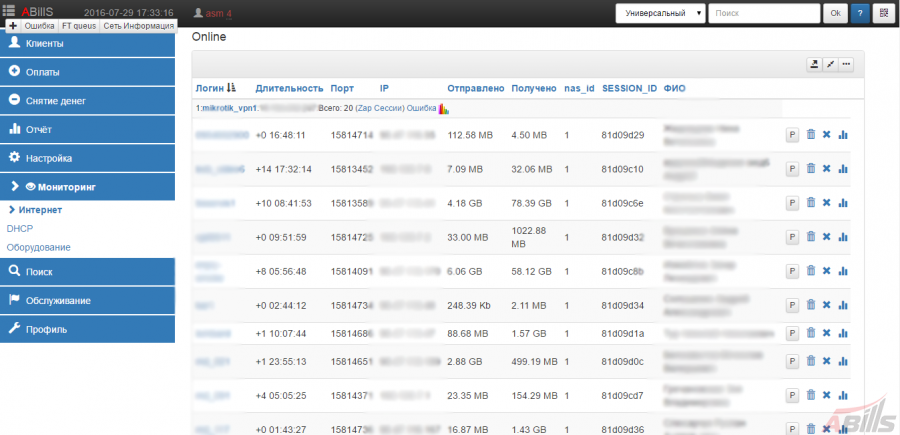900x435 pixels.
Task: Focus the Поиск search input field
Action: point(764,13)
